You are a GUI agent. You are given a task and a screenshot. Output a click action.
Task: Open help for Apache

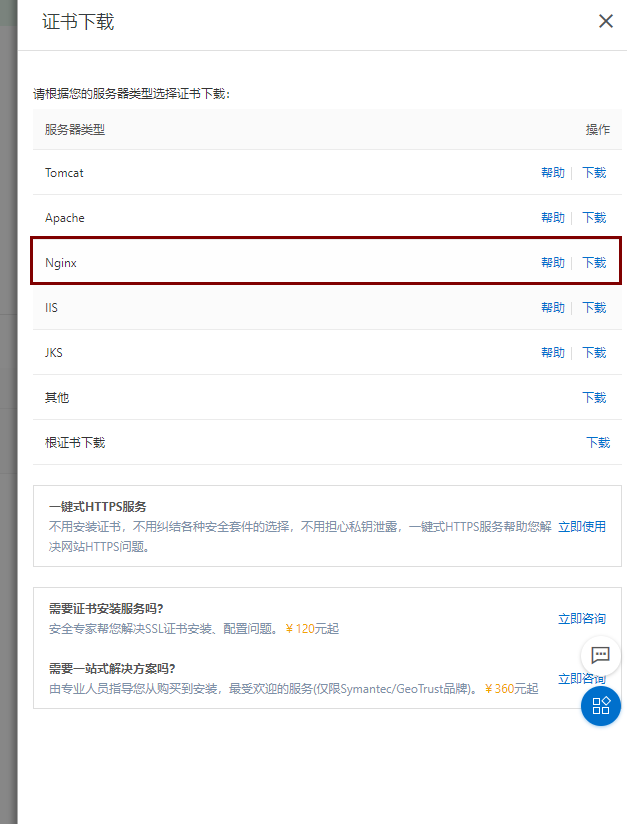(x=552, y=218)
